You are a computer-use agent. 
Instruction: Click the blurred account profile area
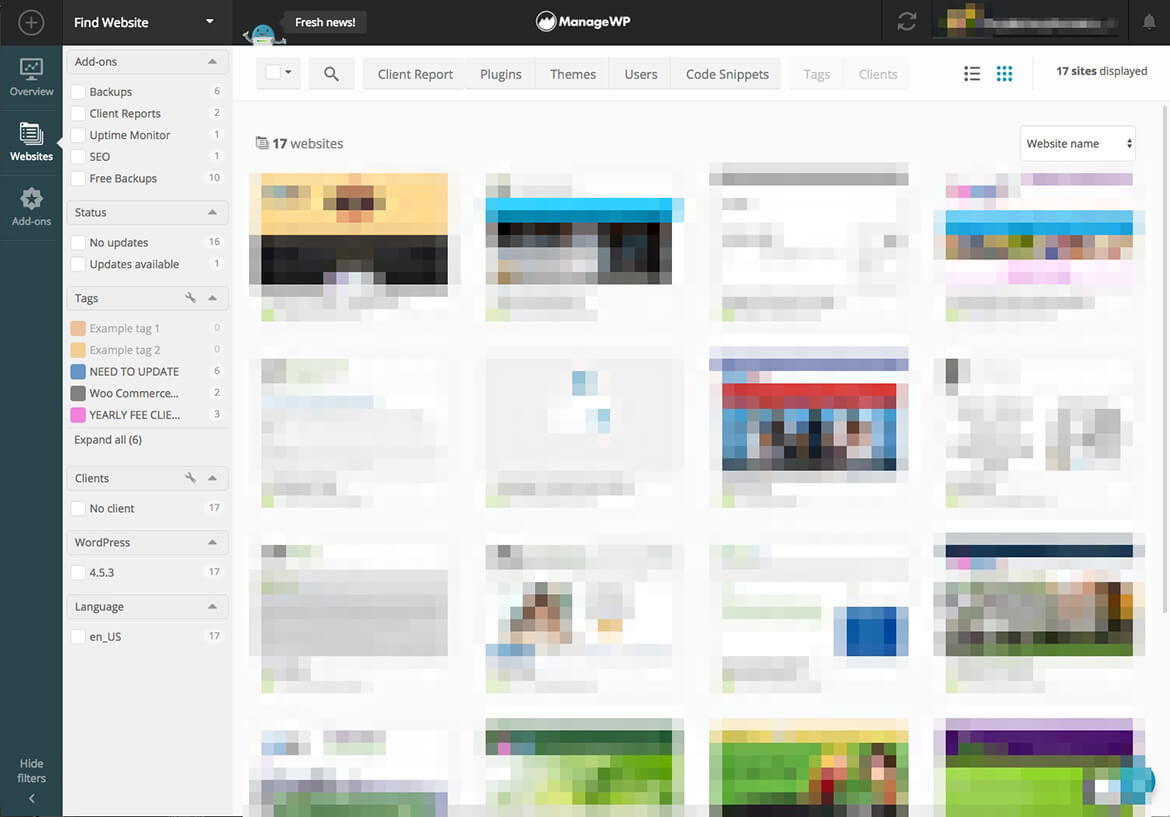coord(1030,22)
